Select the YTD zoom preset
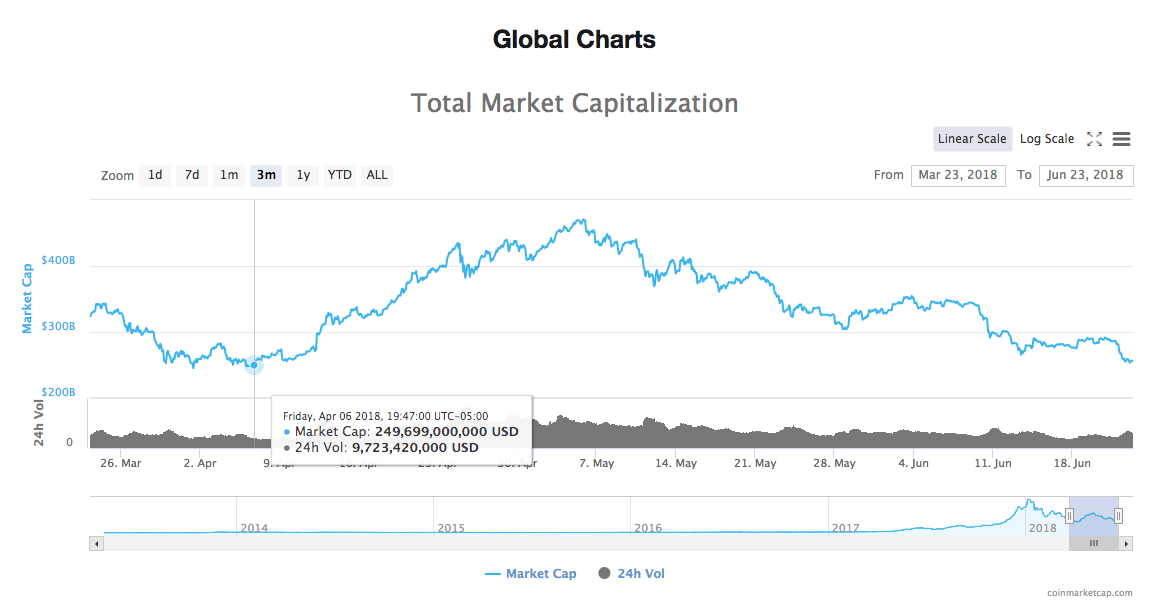This screenshot has width=1157, height=615. click(x=339, y=175)
